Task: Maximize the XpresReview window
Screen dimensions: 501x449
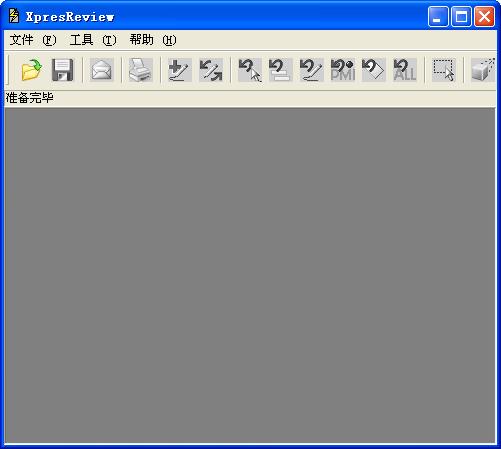Action: click(x=461, y=16)
